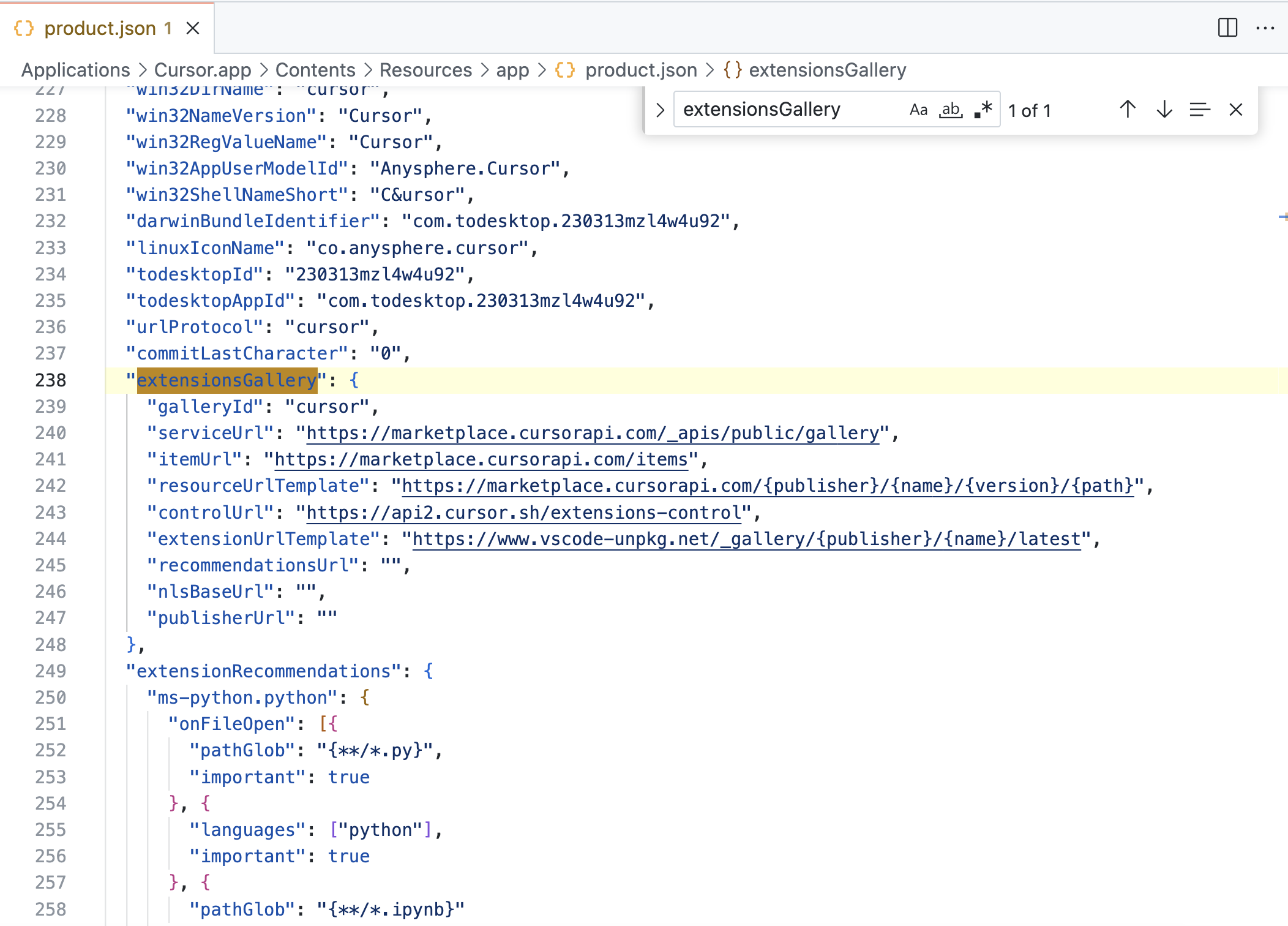Click "true" value on line 253
This screenshot has width=1288, height=926.
tap(349, 777)
